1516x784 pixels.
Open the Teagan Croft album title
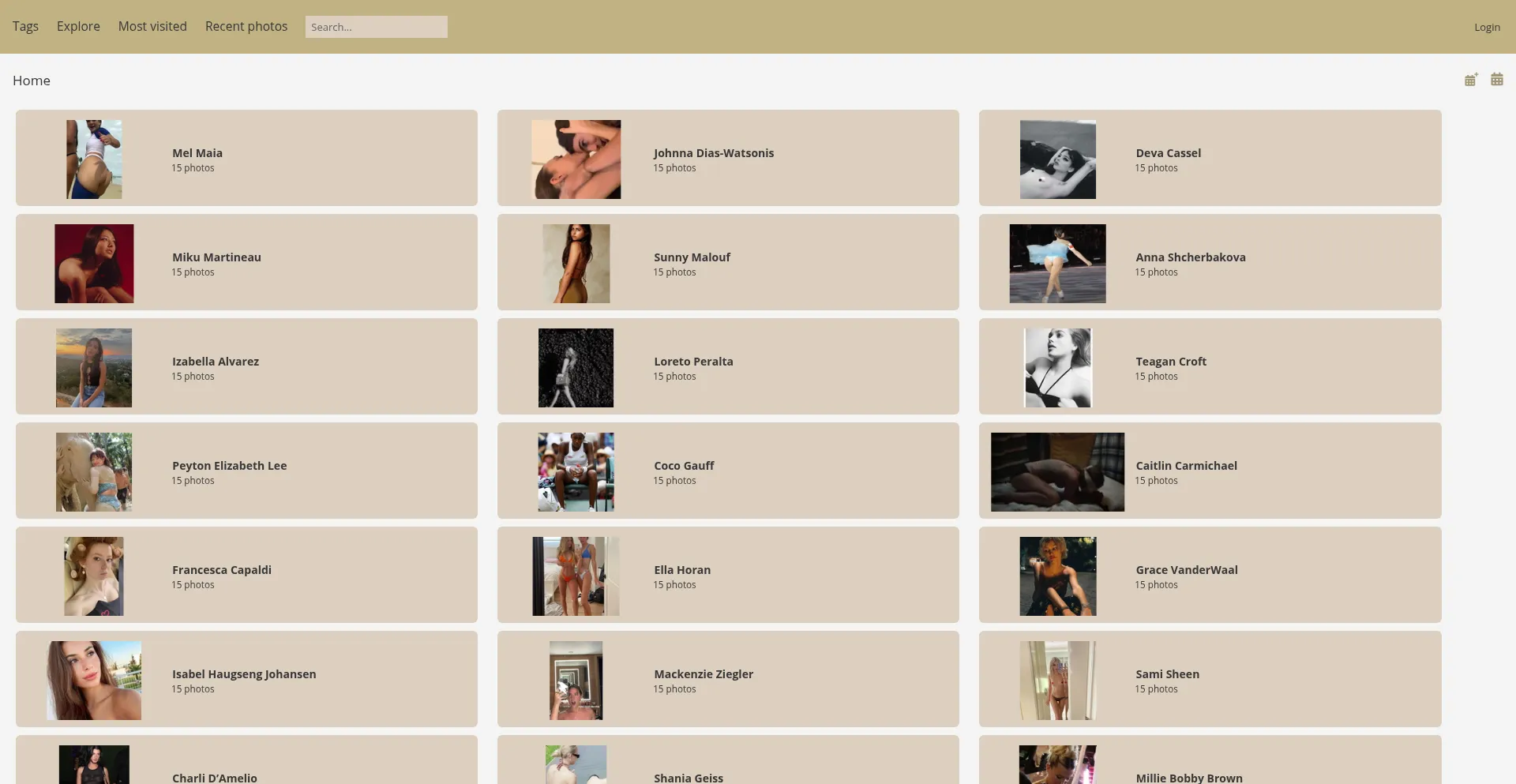pos(1171,362)
